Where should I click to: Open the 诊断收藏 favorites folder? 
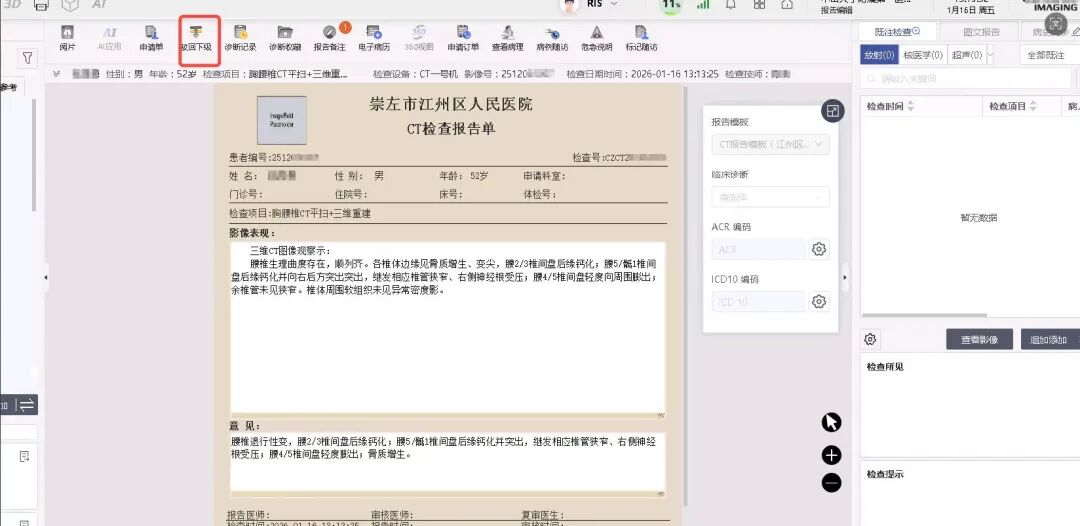pyautogui.click(x=284, y=38)
